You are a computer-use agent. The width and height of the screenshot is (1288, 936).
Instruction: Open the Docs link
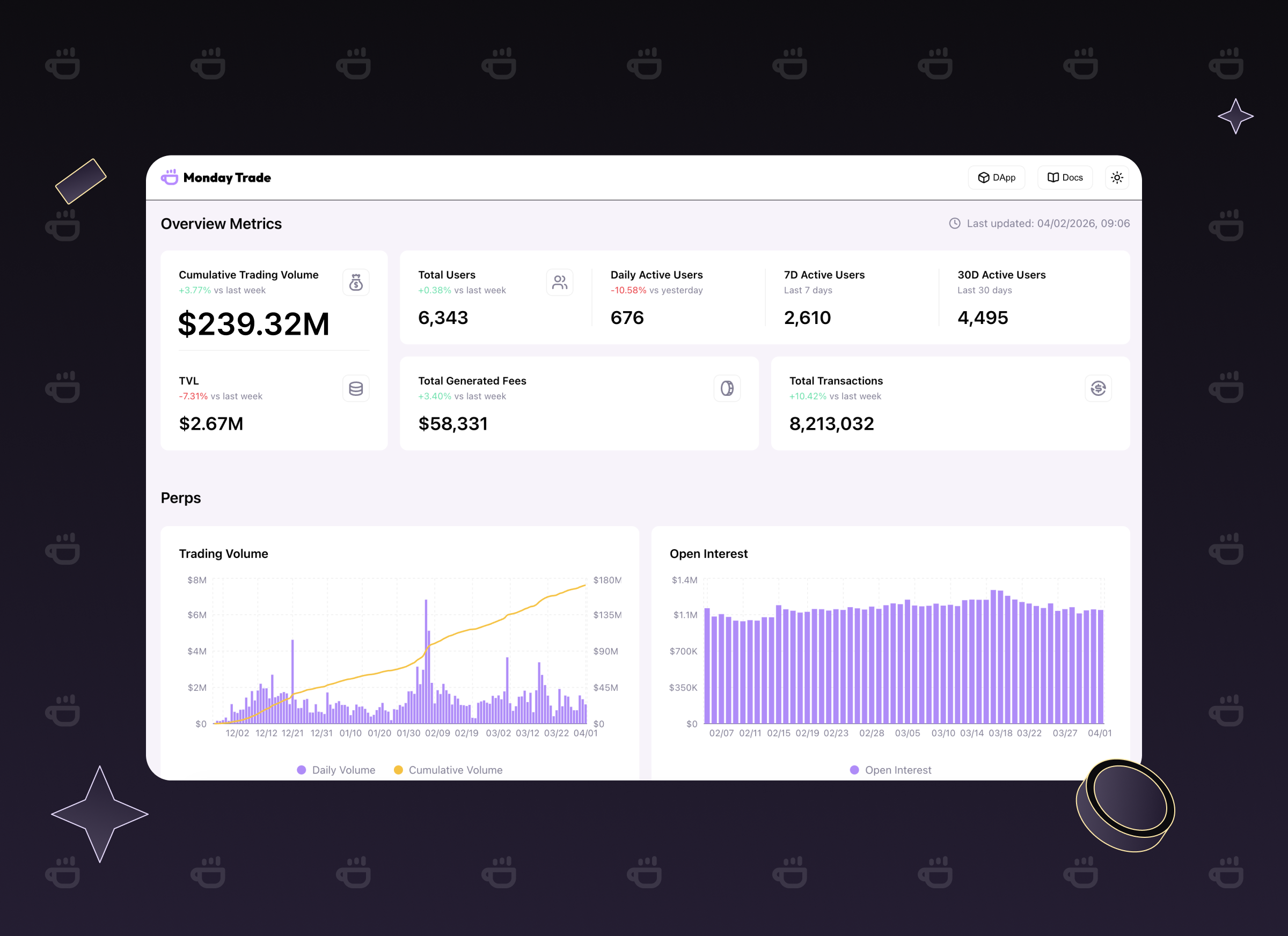[x=1064, y=177]
